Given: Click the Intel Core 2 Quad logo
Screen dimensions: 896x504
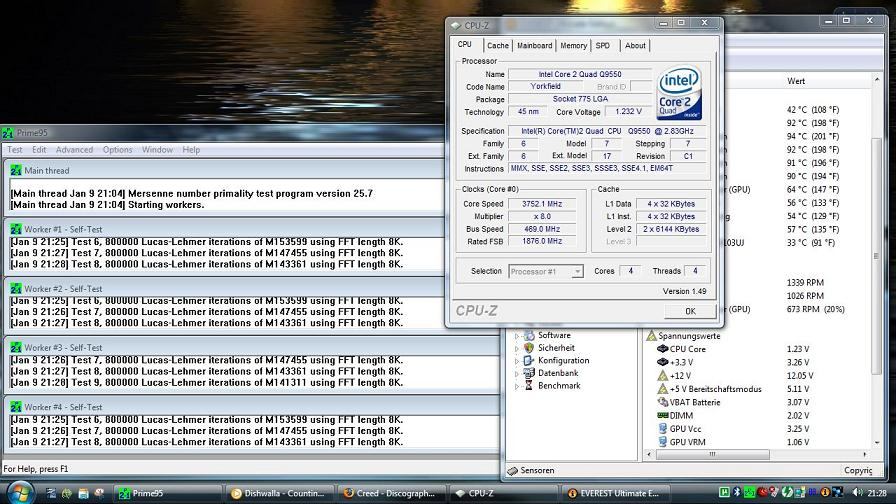Looking at the screenshot, I should [679, 94].
